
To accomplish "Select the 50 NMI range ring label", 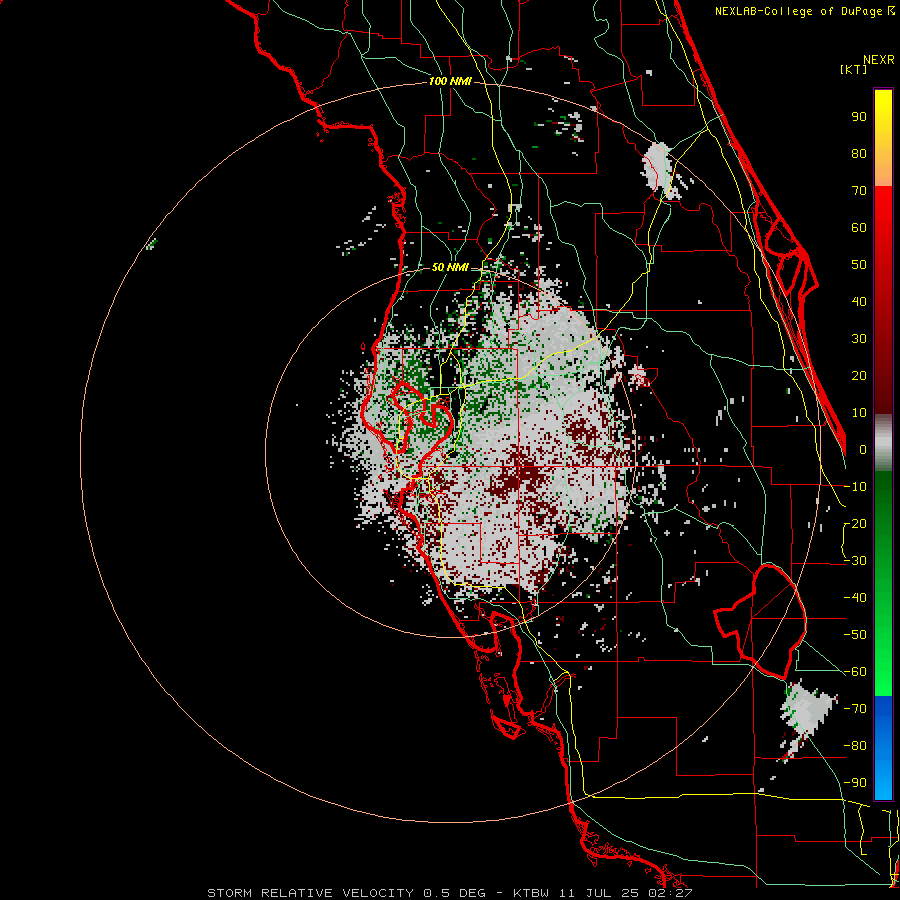I will coord(449,267).
